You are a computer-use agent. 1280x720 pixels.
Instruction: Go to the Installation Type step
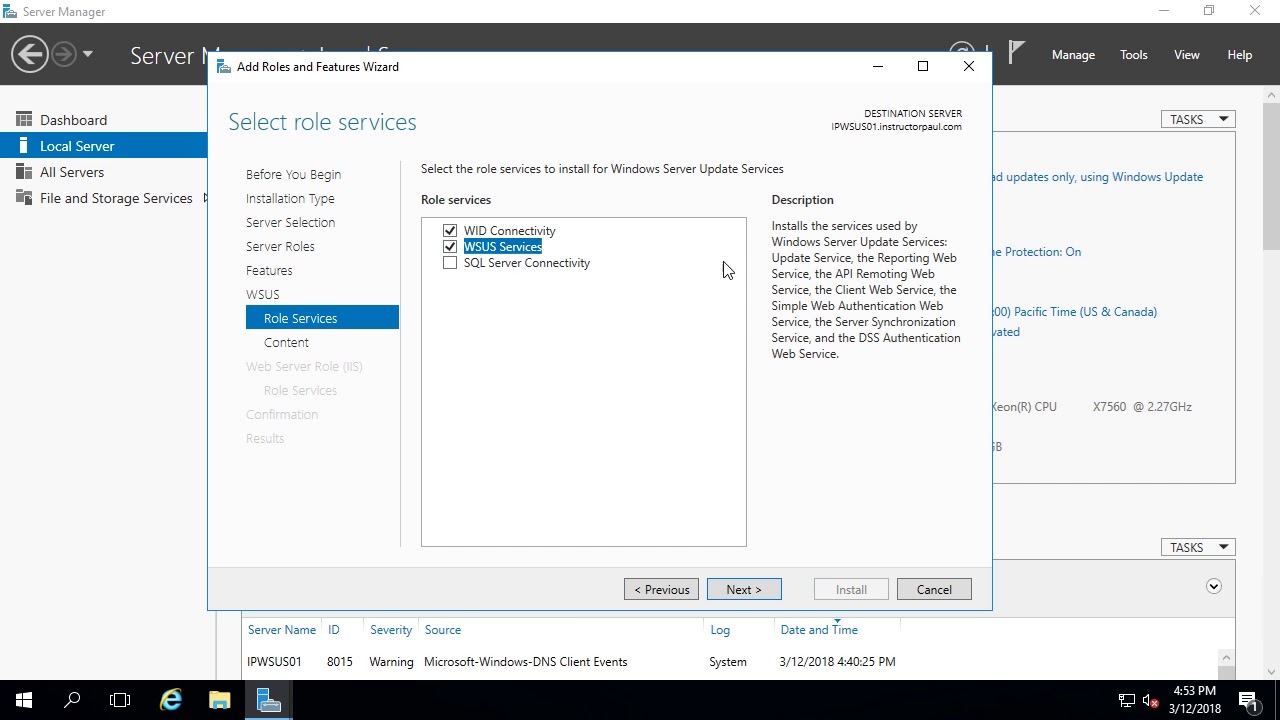pos(290,198)
